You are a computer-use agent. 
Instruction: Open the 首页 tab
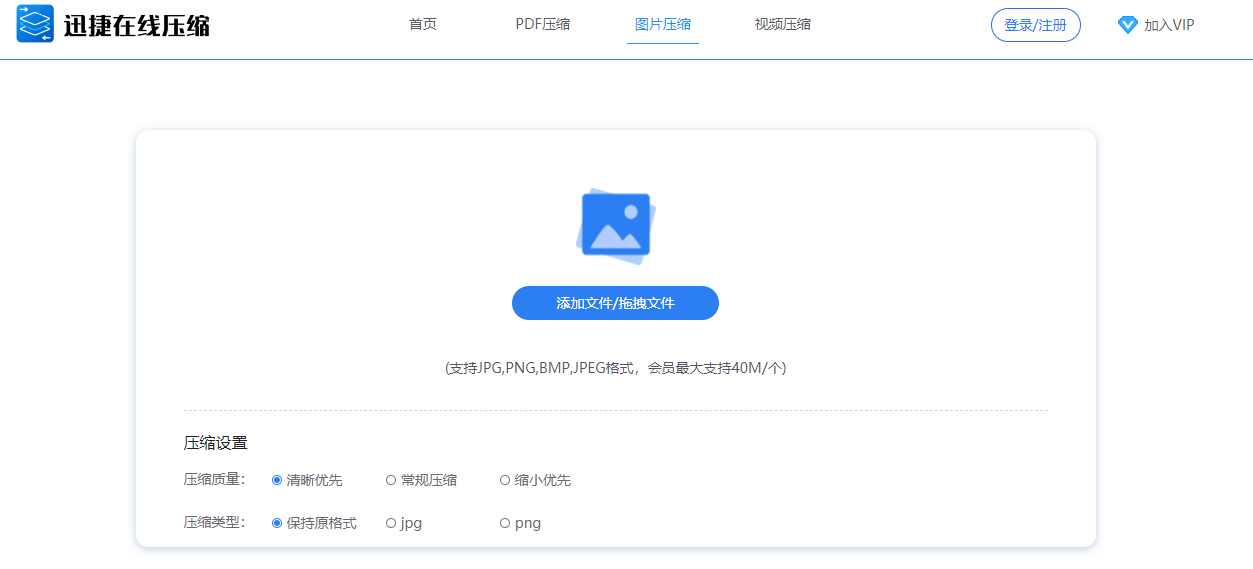tap(423, 24)
